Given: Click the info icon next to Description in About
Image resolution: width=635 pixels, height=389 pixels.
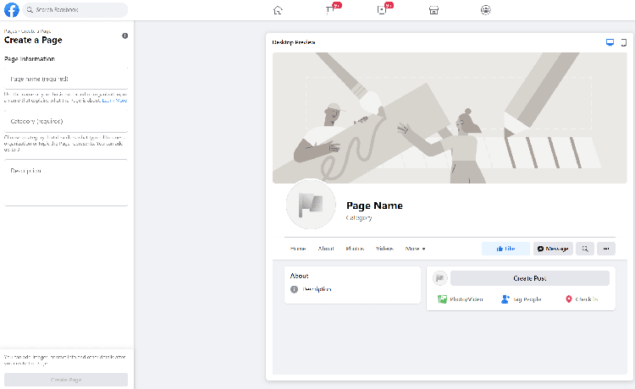Looking at the screenshot, I should pyautogui.click(x=294, y=289).
